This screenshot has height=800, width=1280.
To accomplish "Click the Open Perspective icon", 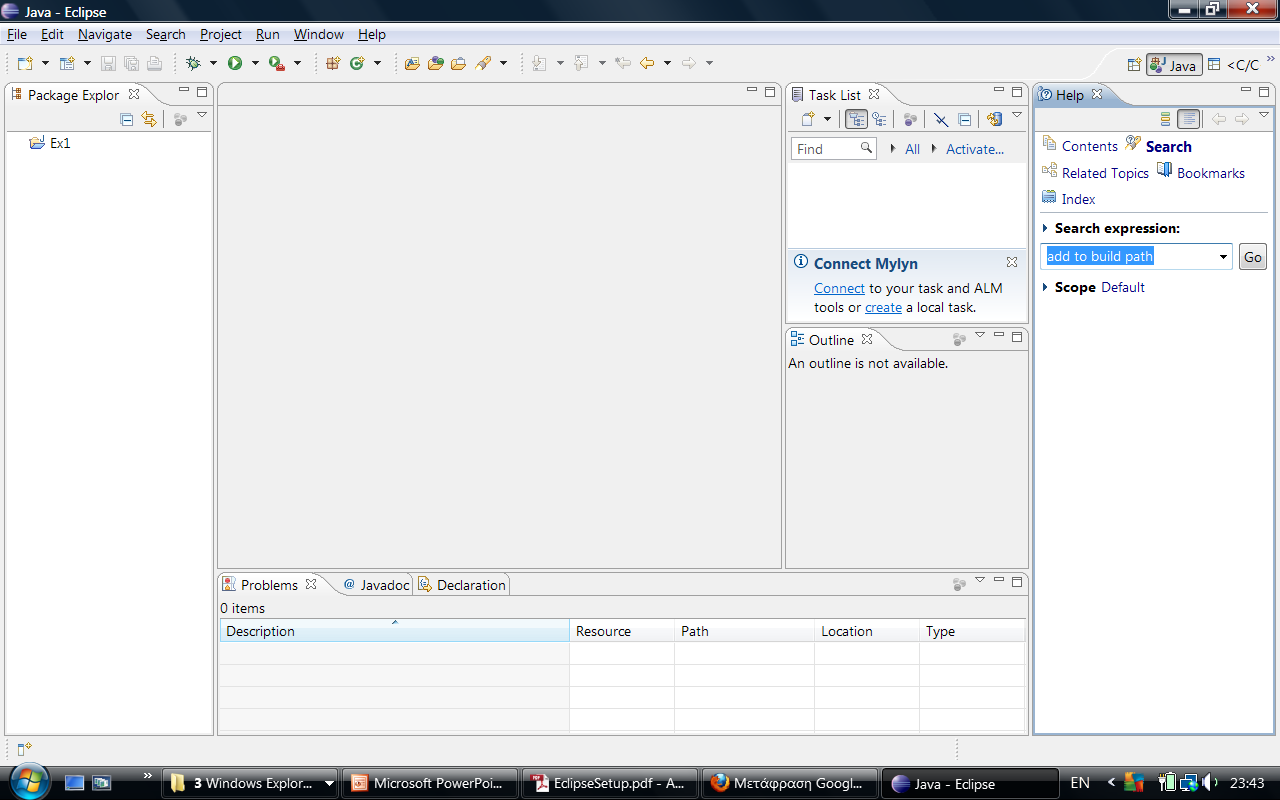I will click(x=1134, y=65).
